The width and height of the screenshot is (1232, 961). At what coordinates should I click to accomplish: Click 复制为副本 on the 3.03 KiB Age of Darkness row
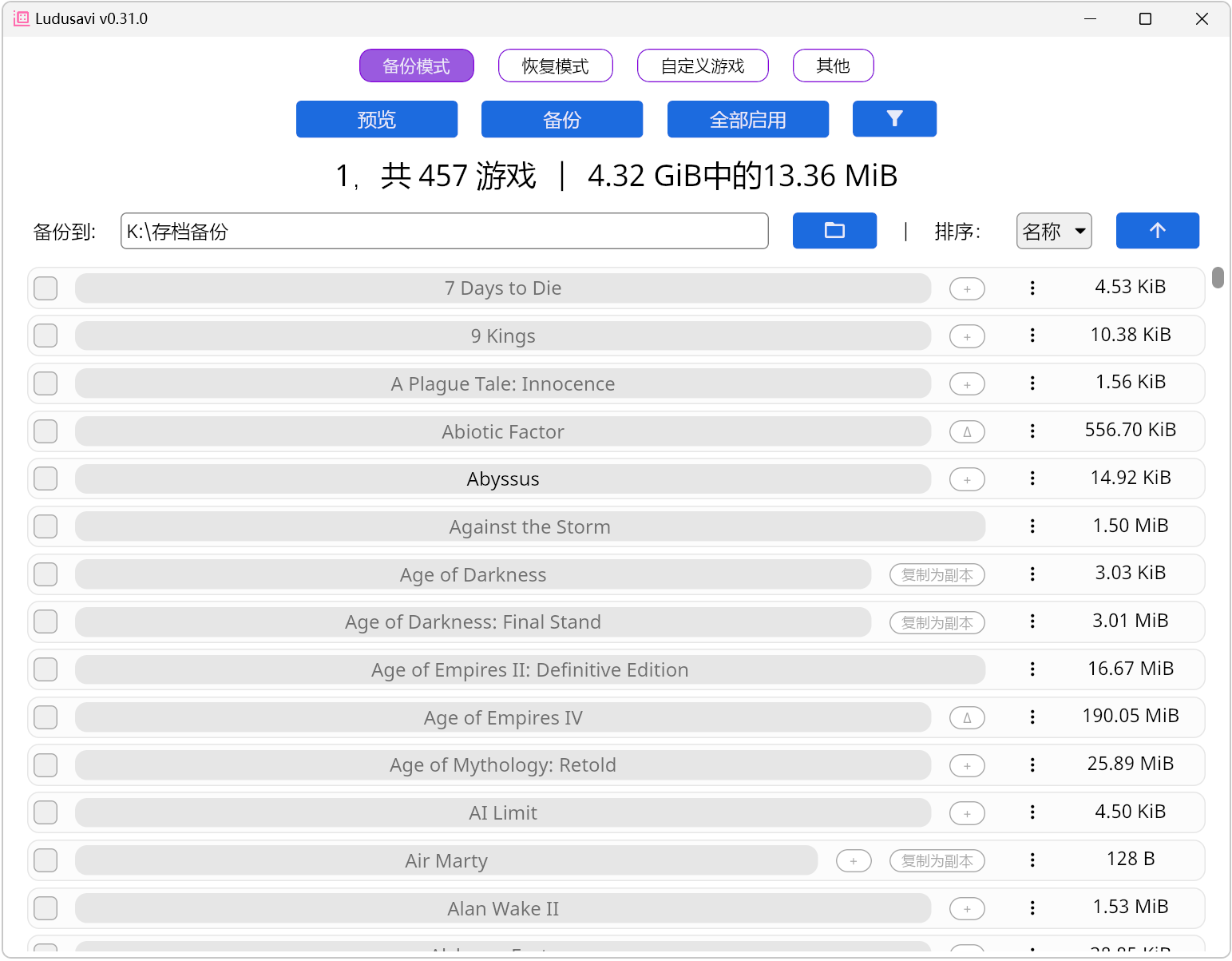(x=937, y=575)
